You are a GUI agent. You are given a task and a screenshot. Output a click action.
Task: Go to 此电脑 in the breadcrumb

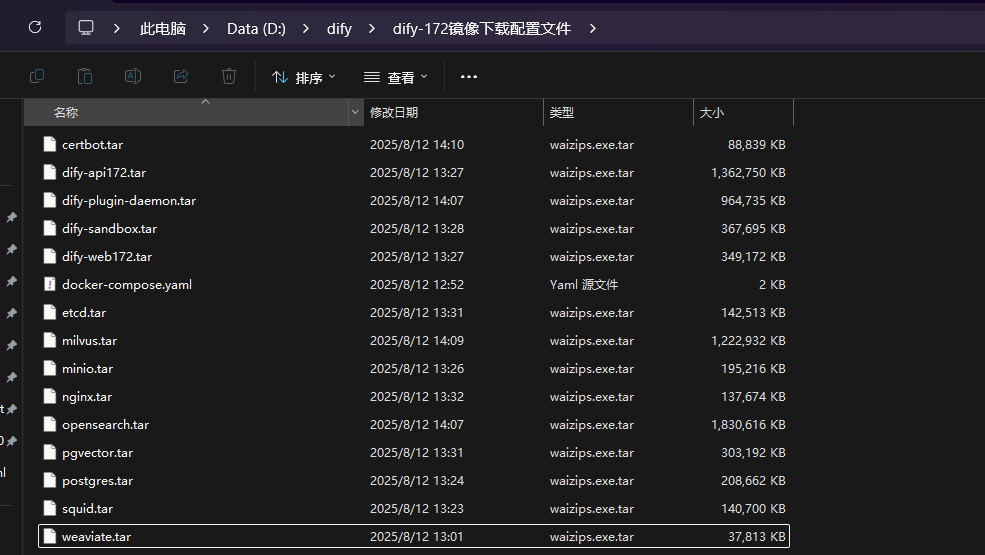163,29
